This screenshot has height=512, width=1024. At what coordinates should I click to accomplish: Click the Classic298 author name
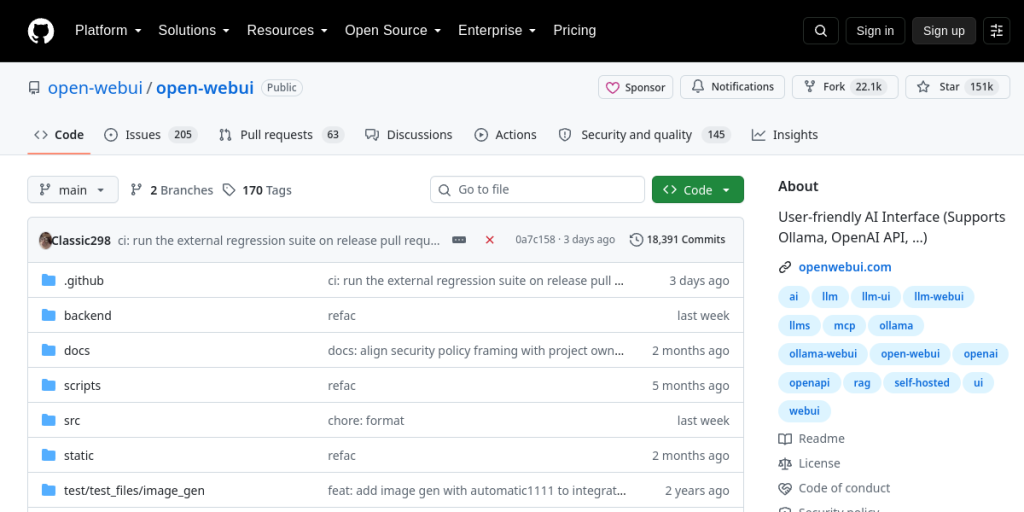tap(81, 240)
